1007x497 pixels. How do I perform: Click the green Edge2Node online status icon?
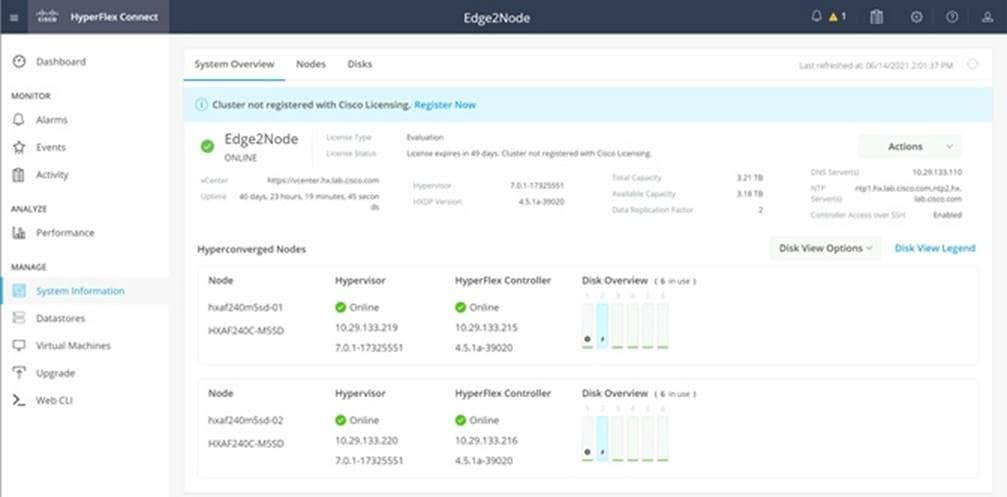tap(207, 146)
